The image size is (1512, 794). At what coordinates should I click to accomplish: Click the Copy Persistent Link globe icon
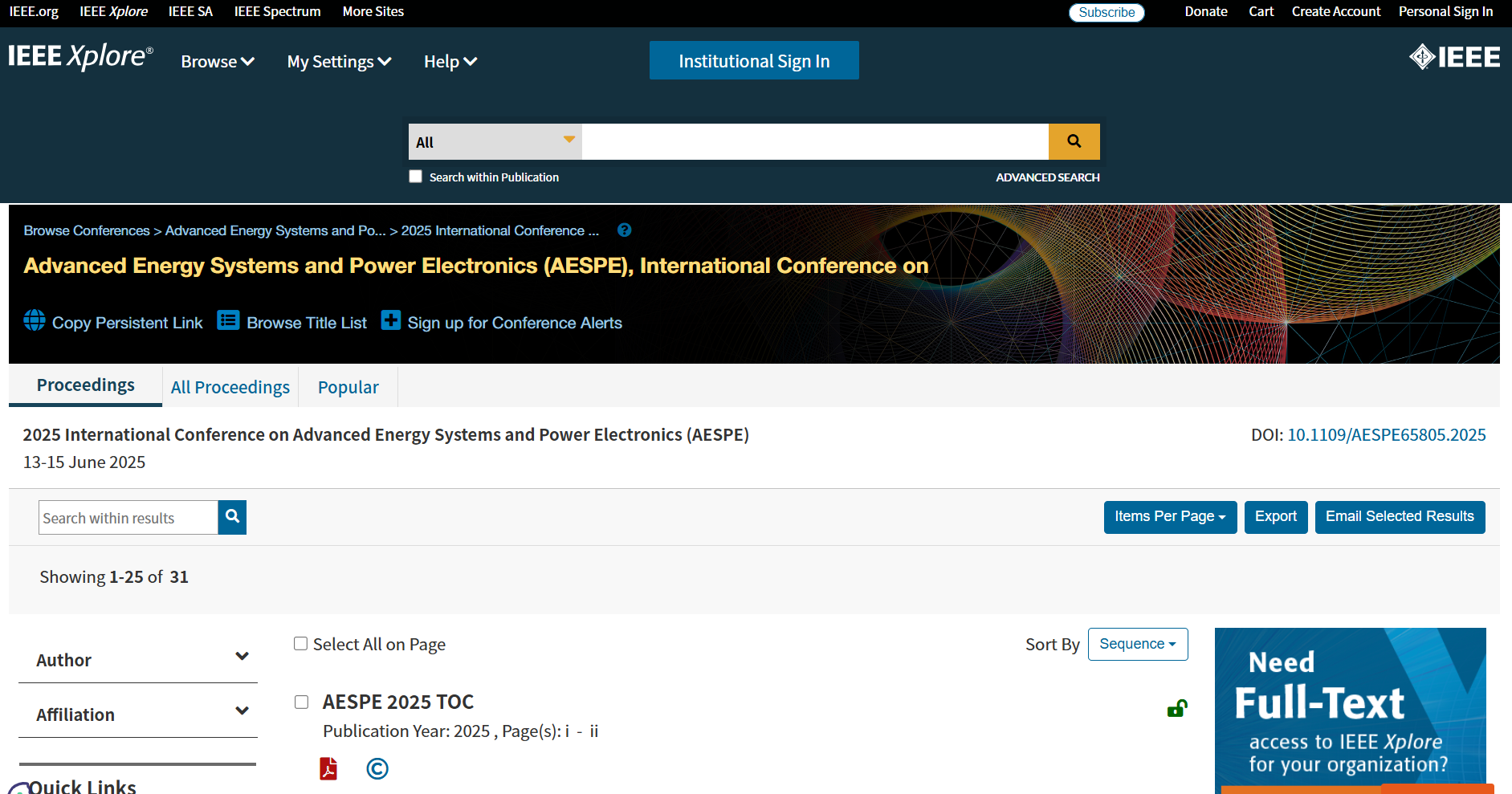(35, 320)
